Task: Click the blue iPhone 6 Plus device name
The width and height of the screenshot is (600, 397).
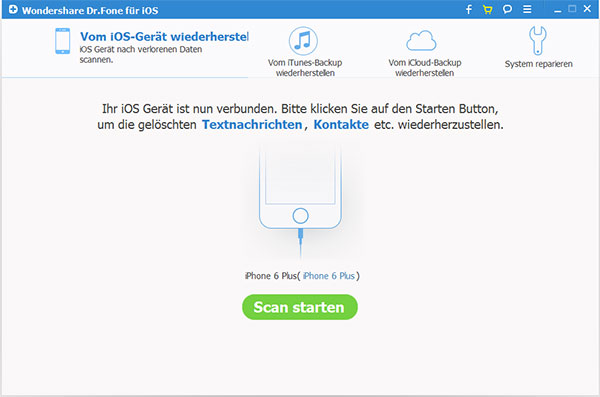Action: pyautogui.click(x=329, y=276)
